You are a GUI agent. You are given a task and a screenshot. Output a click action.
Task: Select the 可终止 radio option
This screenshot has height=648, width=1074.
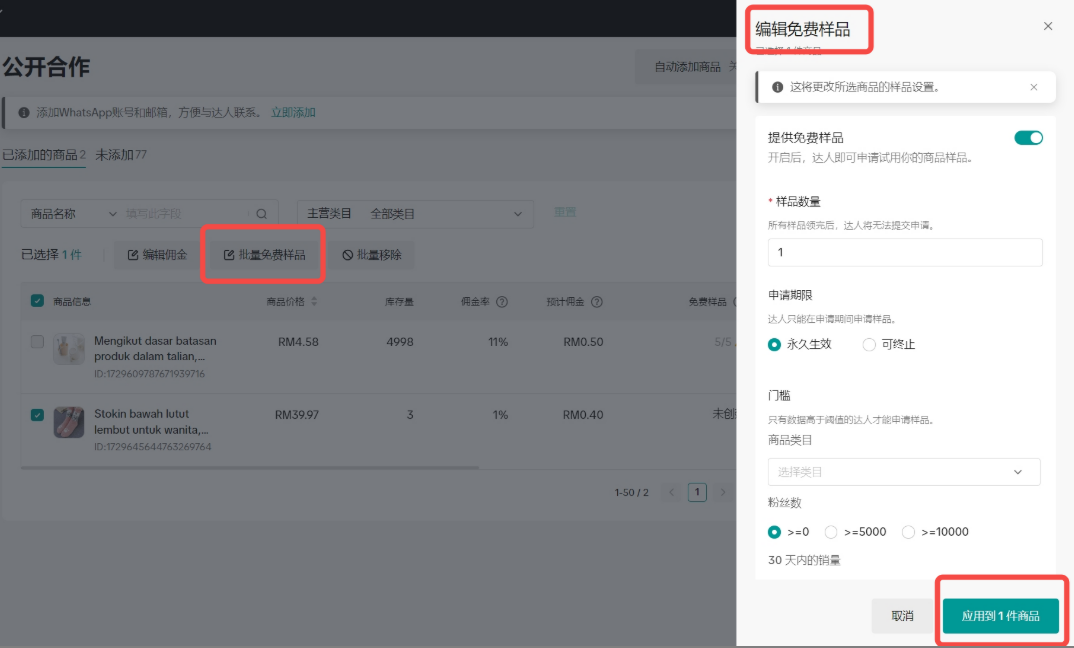click(868, 343)
